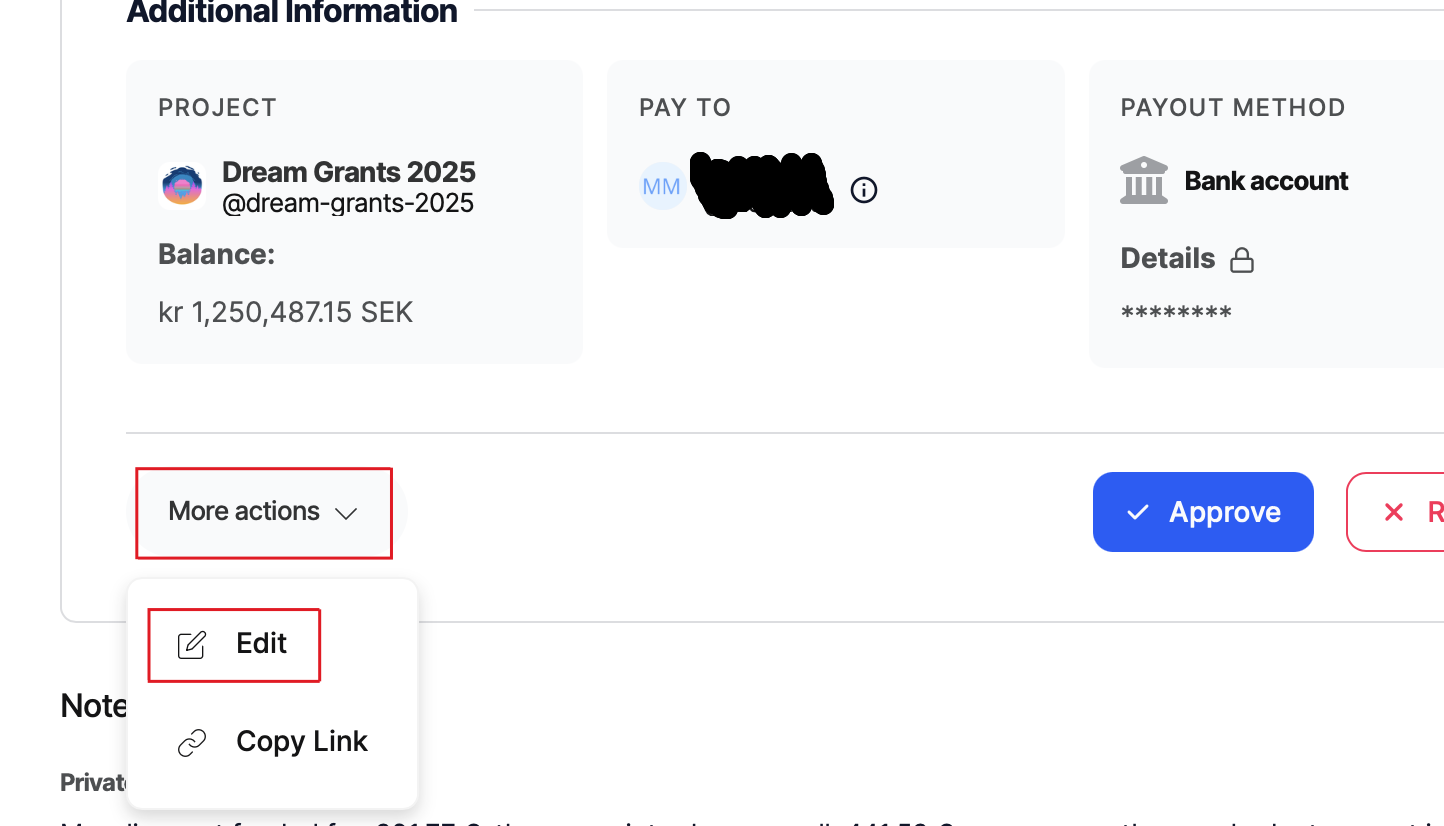Click the MM payee avatar circle

(662, 186)
